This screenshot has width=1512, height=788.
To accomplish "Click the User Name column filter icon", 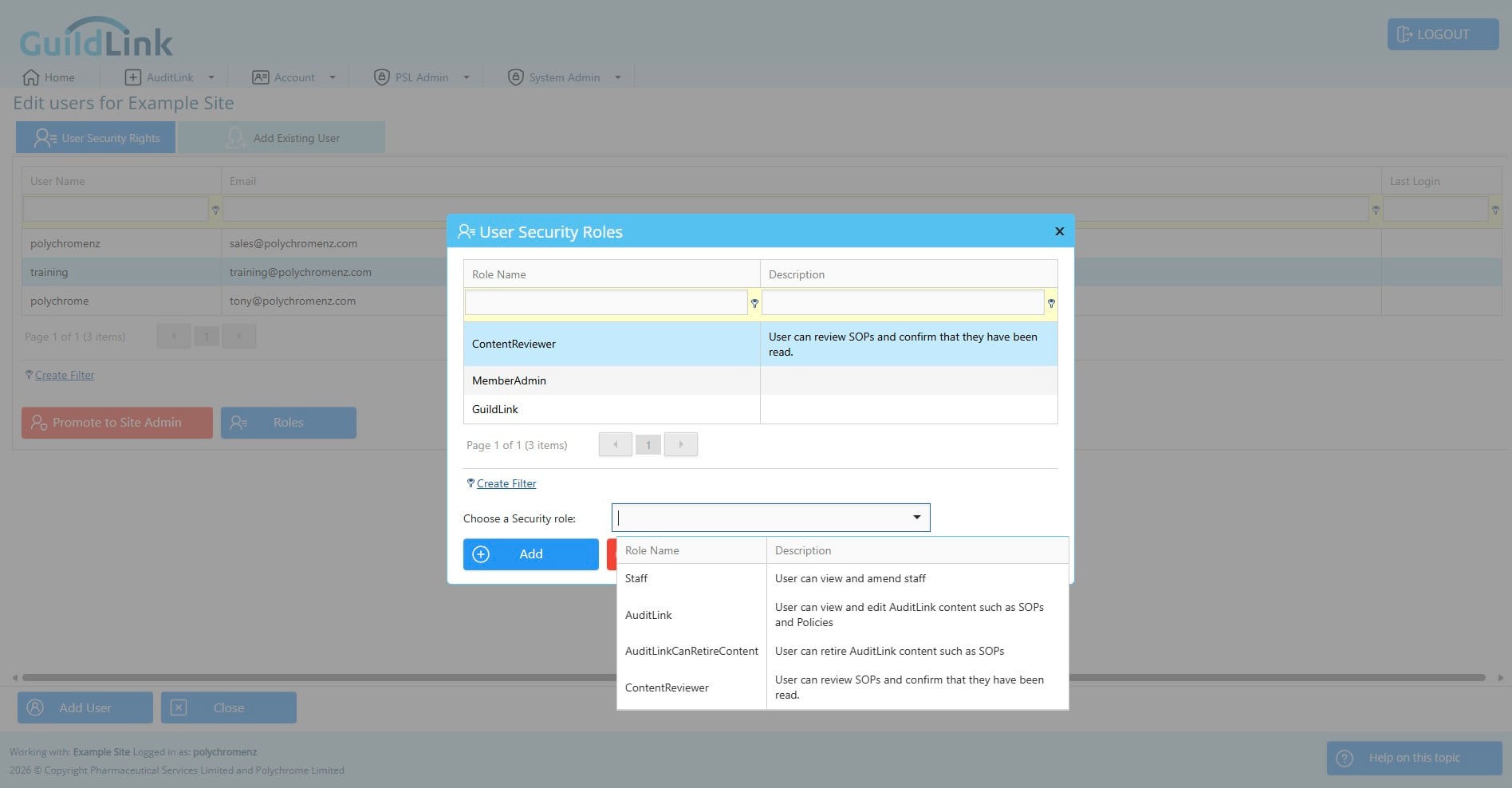I will pyautogui.click(x=215, y=210).
